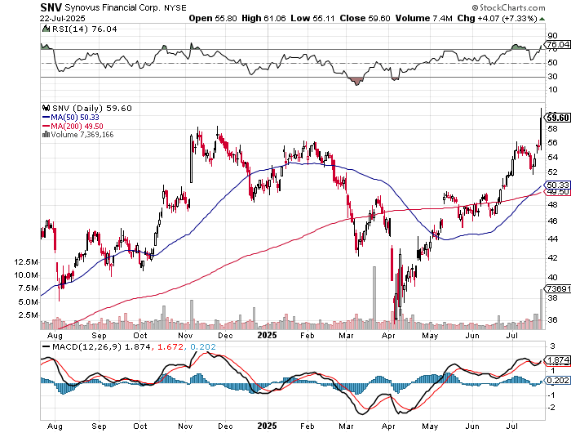The width and height of the screenshot is (571, 433).
Task: Select the SNV ticker symbol in the header
Action: pyautogui.click(x=51, y=7)
